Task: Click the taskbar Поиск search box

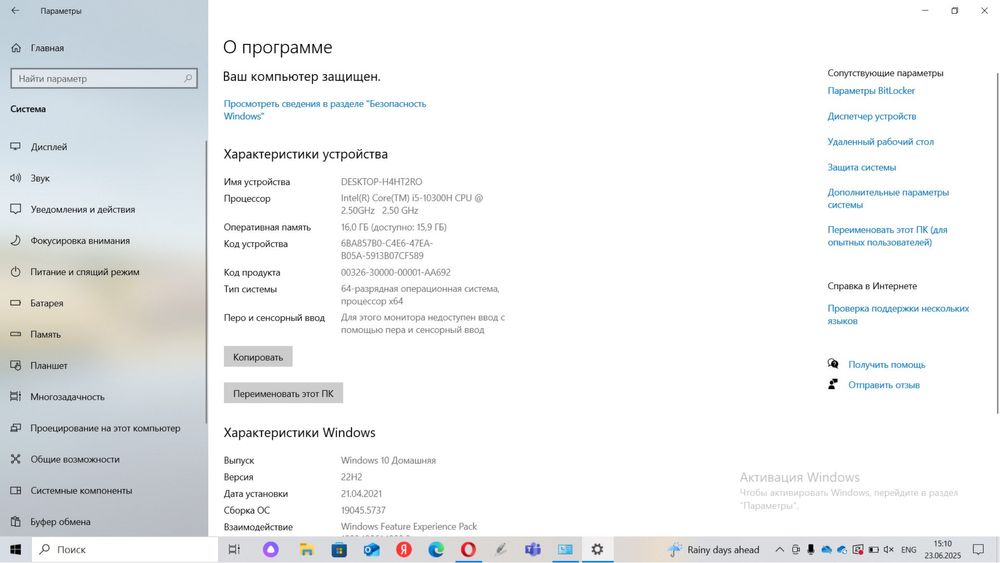Action: (125, 550)
